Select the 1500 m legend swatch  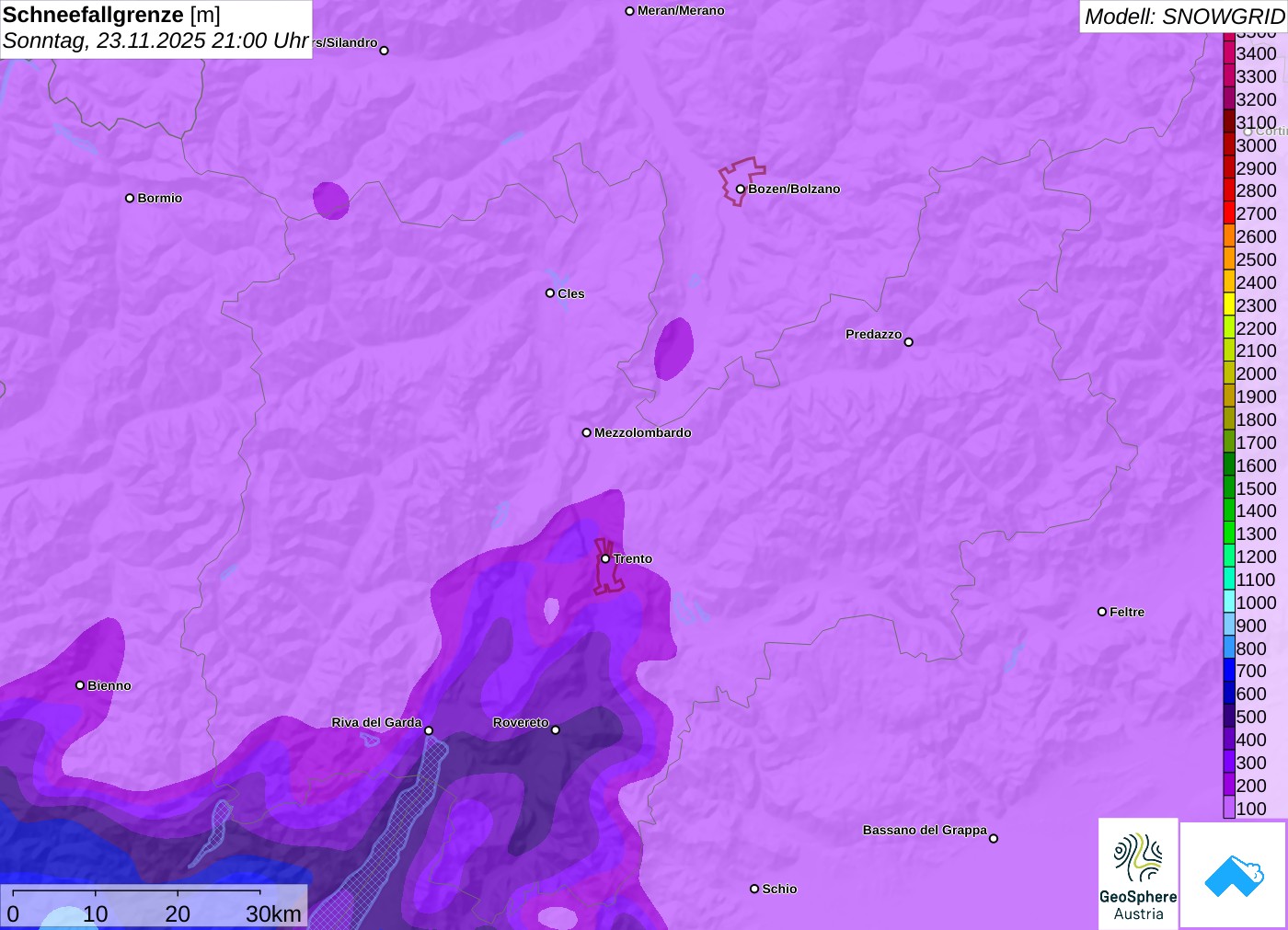coord(1229,488)
